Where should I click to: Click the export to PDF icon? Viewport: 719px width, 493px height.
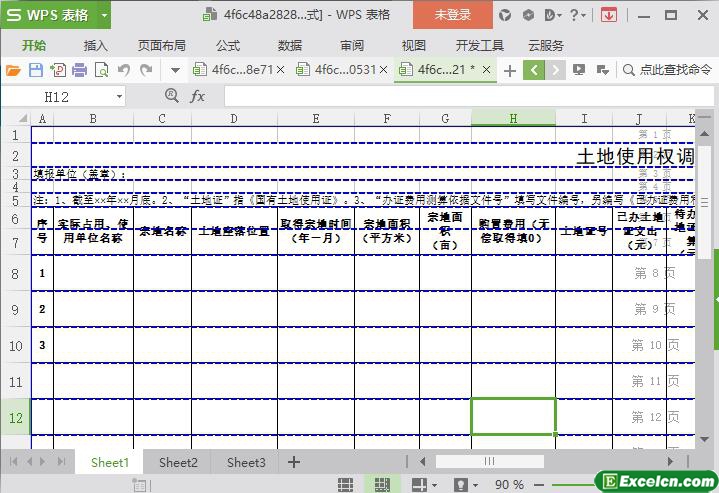tap(58, 70)
